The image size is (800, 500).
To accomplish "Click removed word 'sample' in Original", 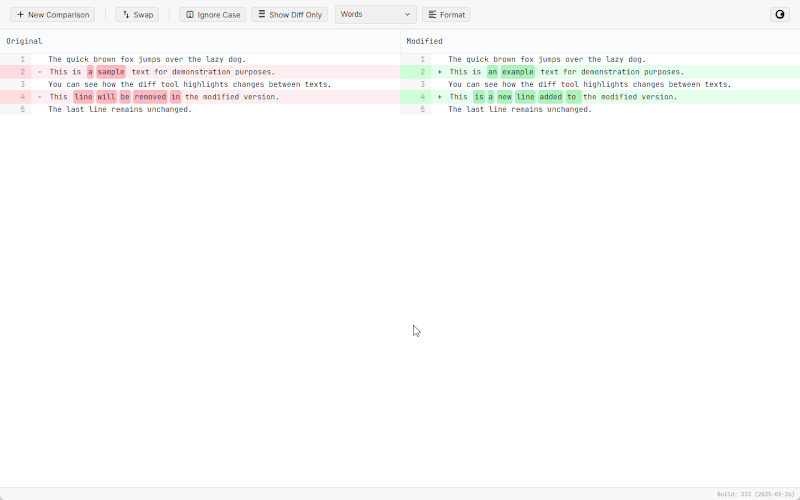I will click(111, 72).
